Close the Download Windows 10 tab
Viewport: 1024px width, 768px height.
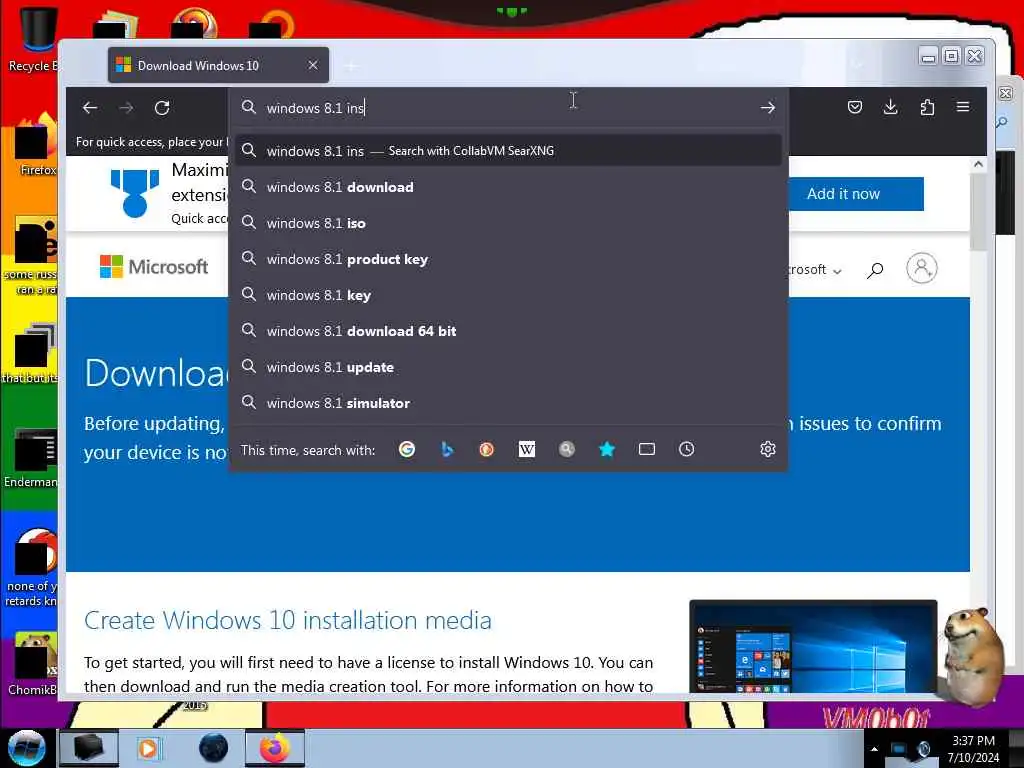(x=313, y=65)
